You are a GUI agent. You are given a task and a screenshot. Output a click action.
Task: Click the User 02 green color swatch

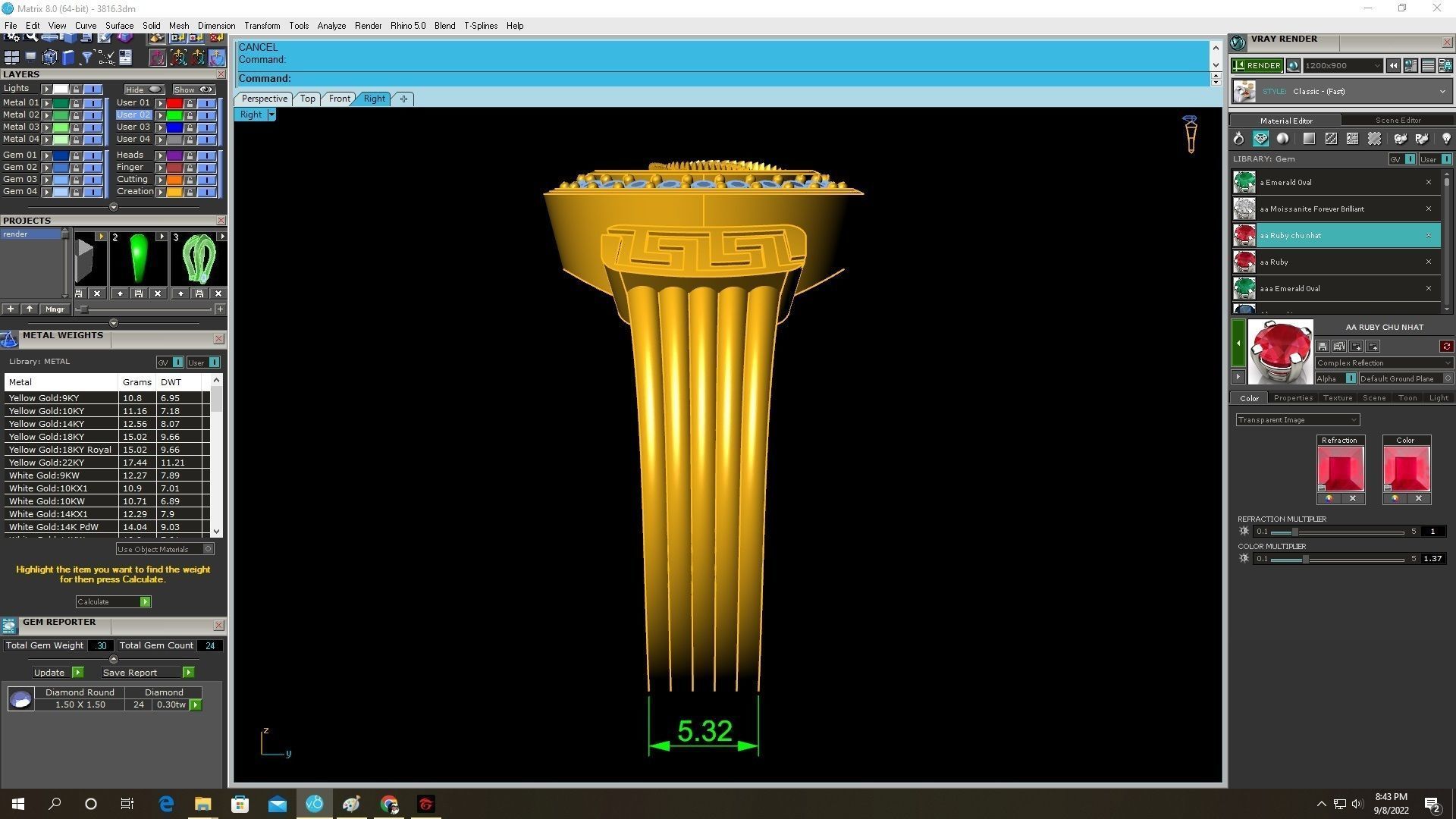pos(174,115)
